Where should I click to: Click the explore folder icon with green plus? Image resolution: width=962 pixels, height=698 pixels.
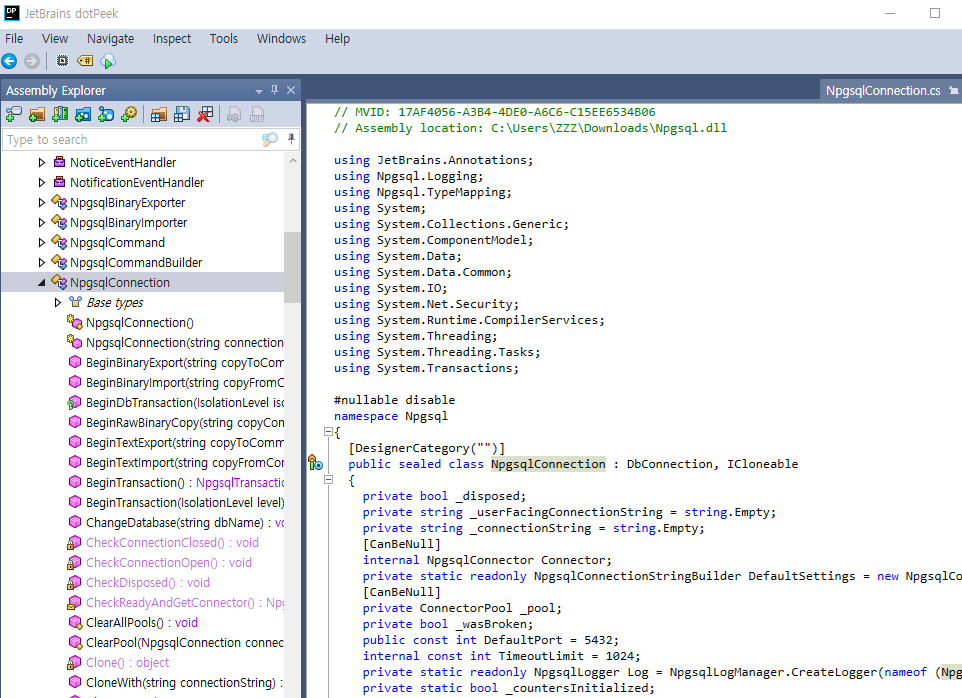click(x=37, y=114)
